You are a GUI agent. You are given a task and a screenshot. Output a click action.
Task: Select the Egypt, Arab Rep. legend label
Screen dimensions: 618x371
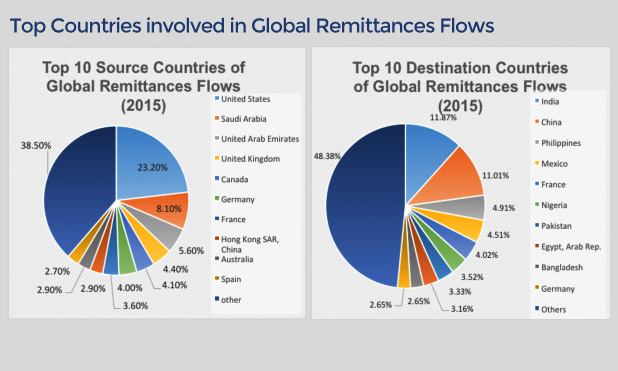[x=571, y=247]
